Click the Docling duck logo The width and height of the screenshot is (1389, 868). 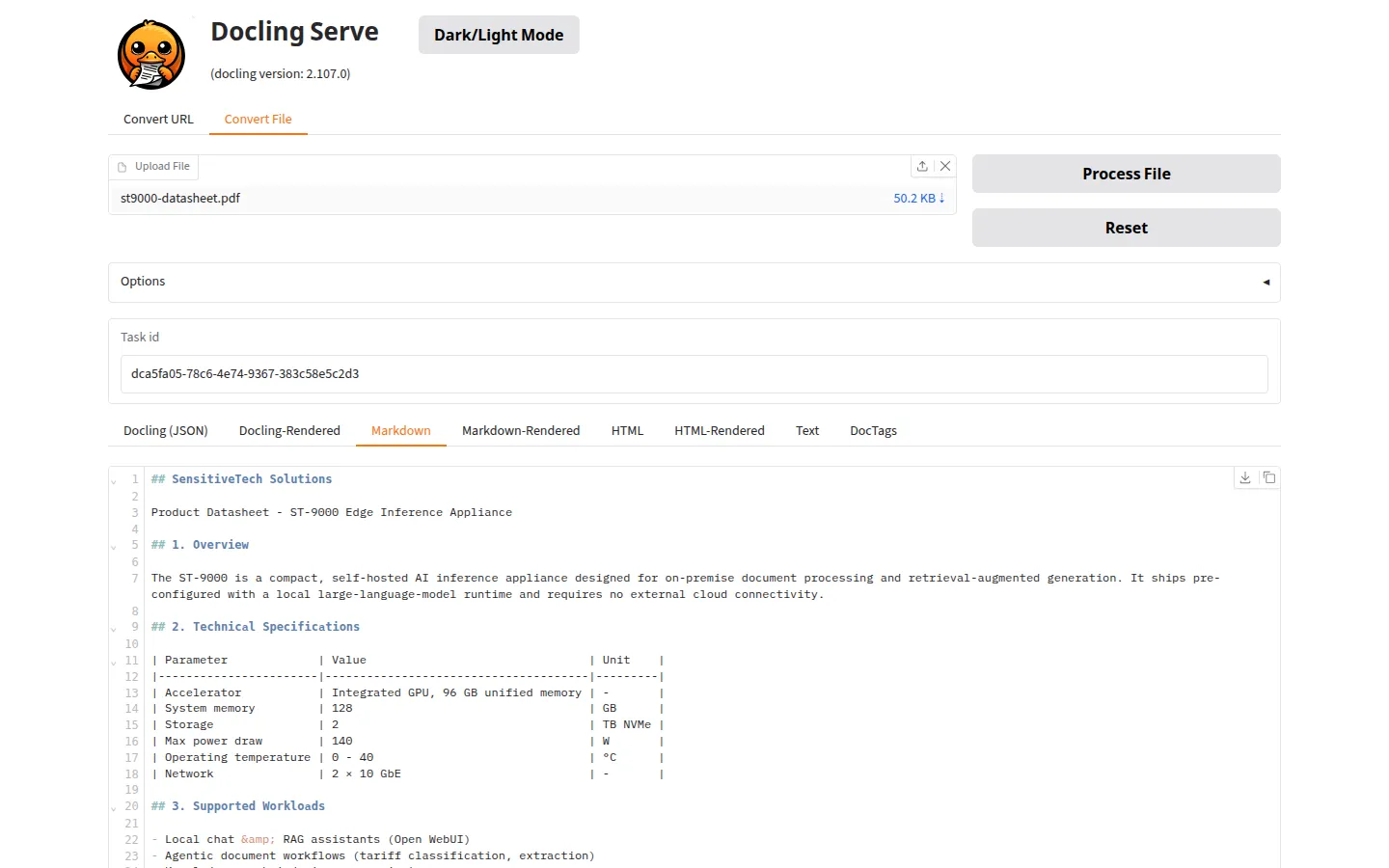pyautogui.click(x=151, y=55)
